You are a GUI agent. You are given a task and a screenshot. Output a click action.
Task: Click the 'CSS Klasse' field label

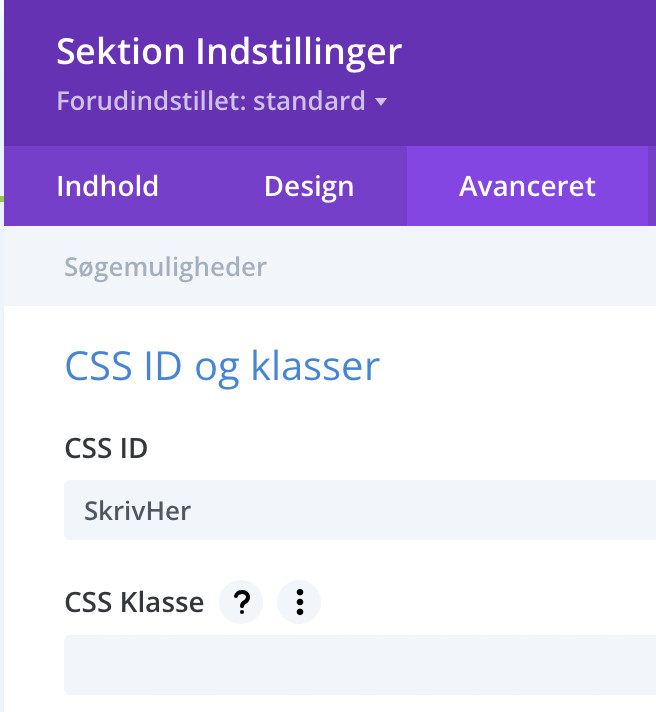pos(134,603)
